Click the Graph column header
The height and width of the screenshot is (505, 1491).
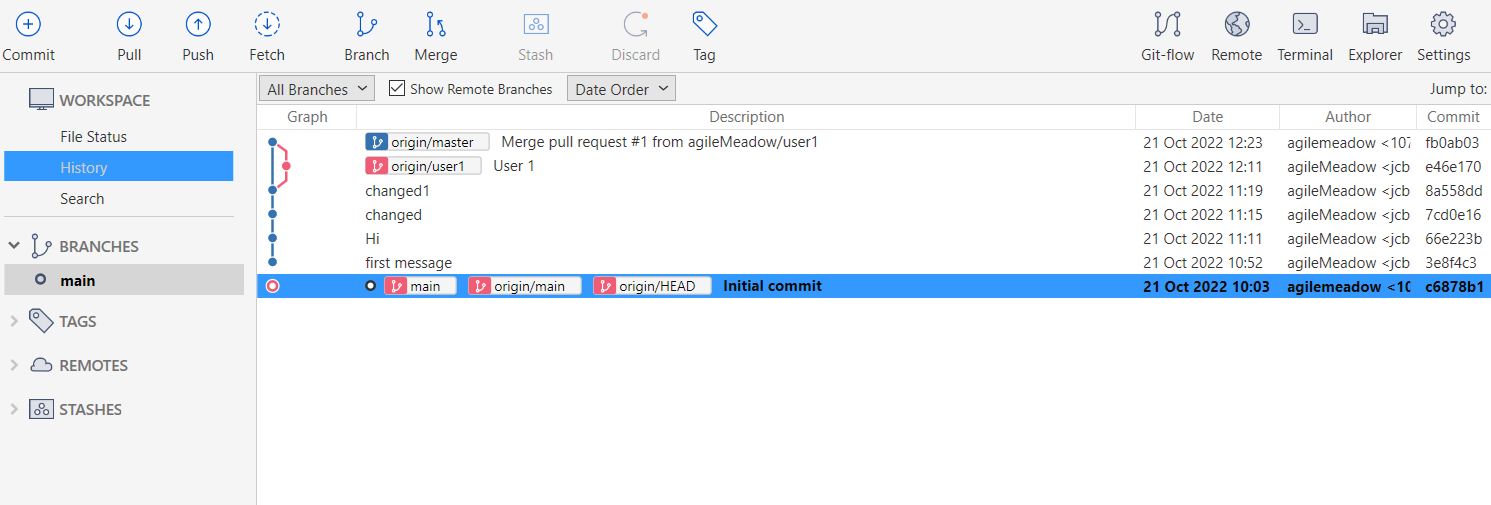click(307, 117)
